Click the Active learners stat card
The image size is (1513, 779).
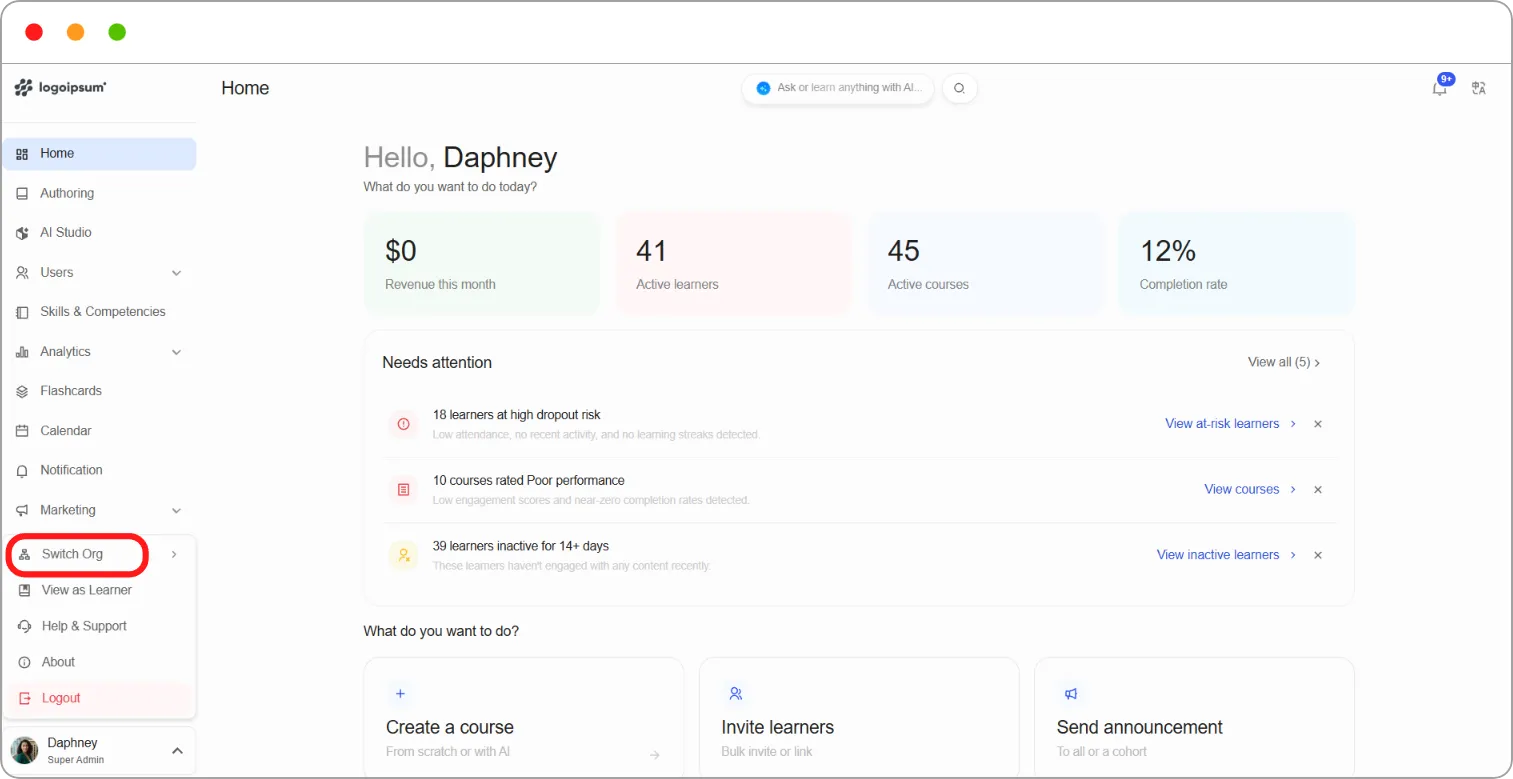click(733, 263)
